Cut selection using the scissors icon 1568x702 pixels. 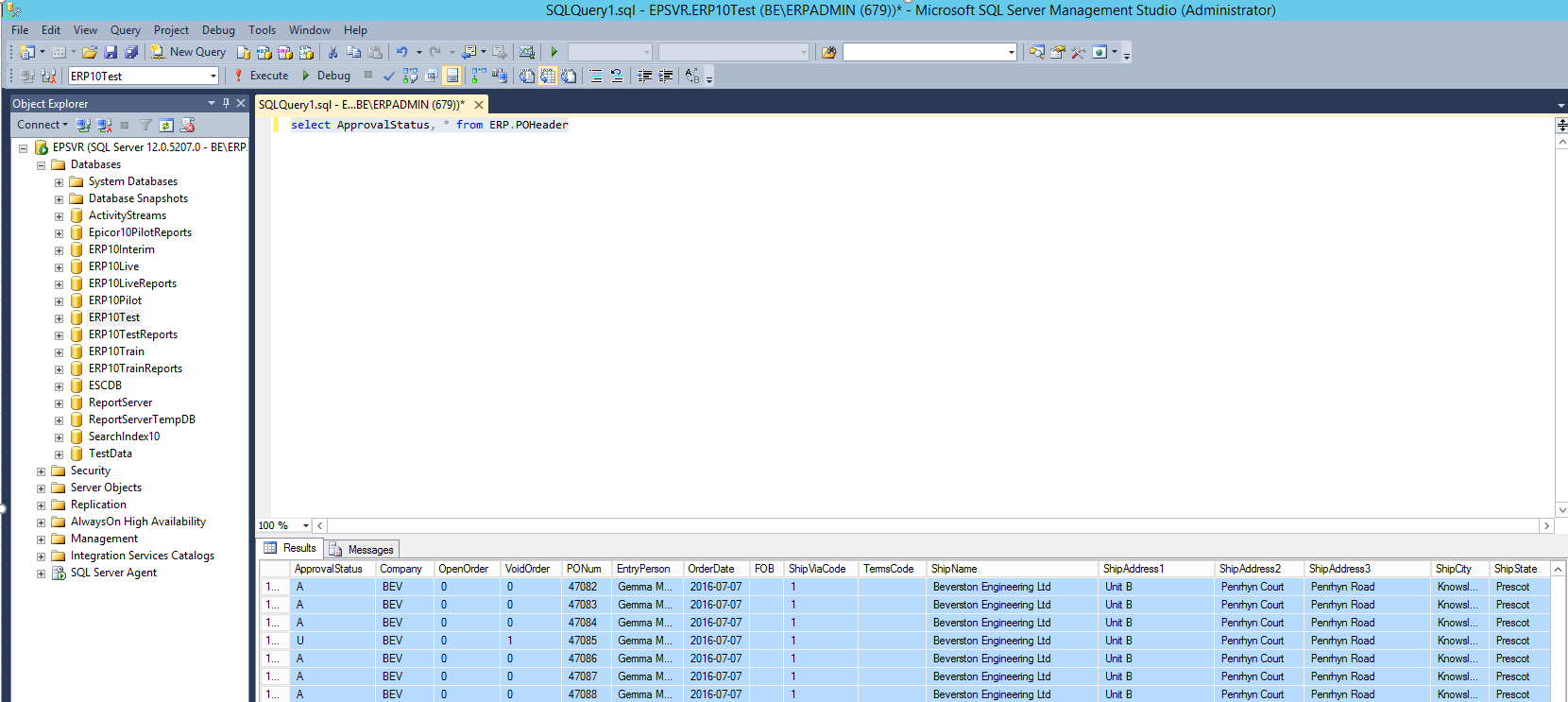coord(332,52)
